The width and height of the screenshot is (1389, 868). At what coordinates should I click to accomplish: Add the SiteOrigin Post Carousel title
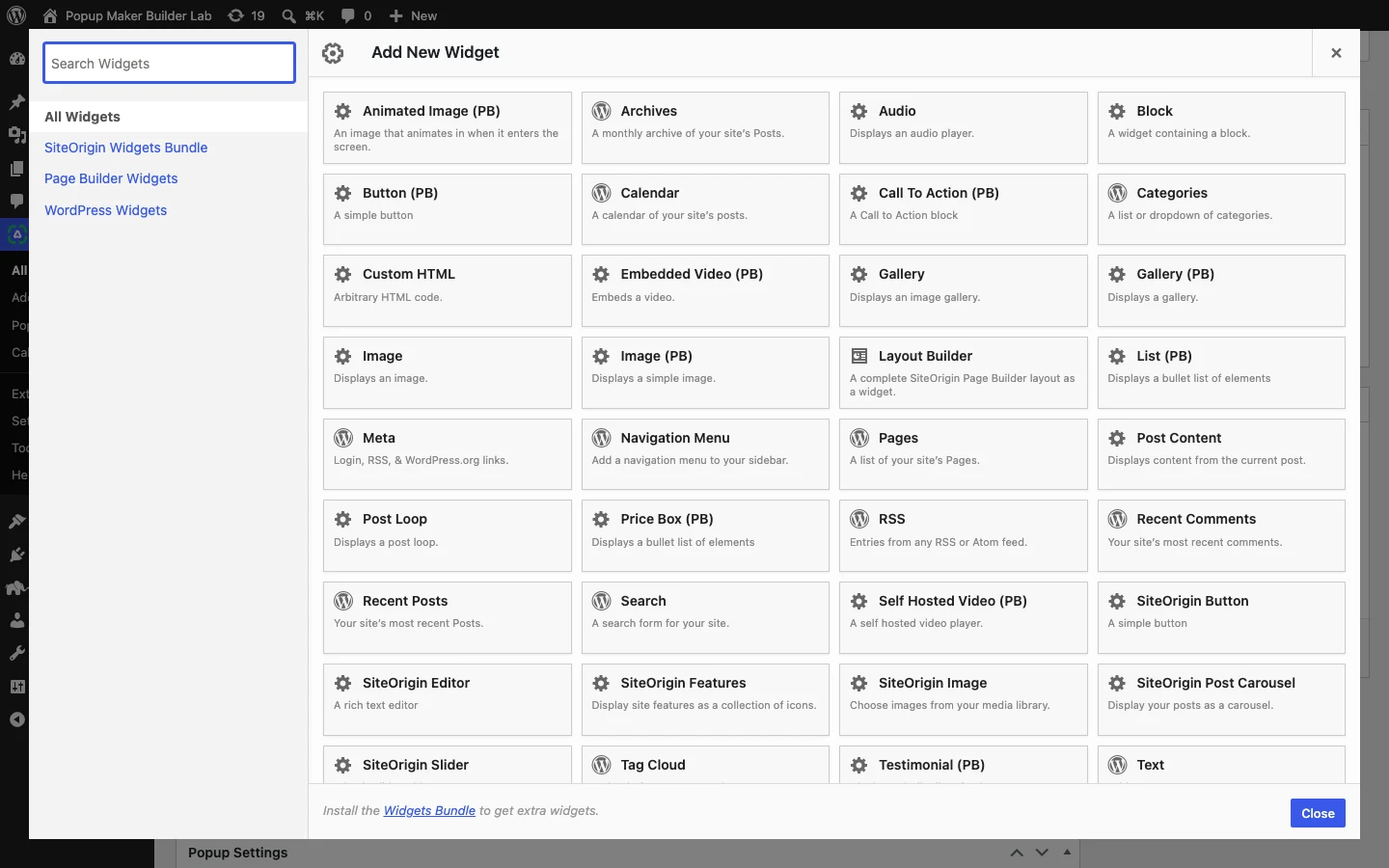(x=1215, y=683)
